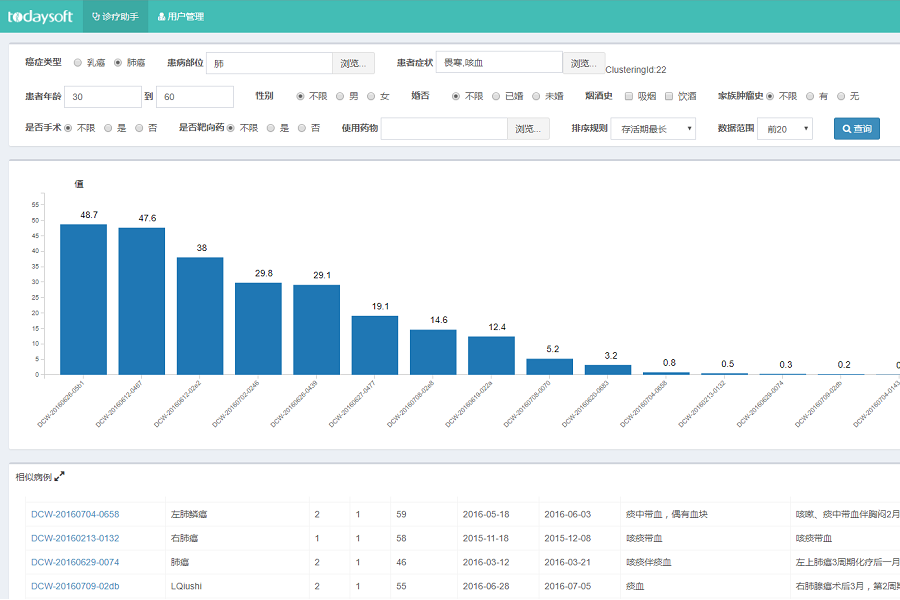The width and height of the screenshot is (900, 600).
Task: Expand the 相似病例 panel with arrows icon
Action: (x=60, y=476)
